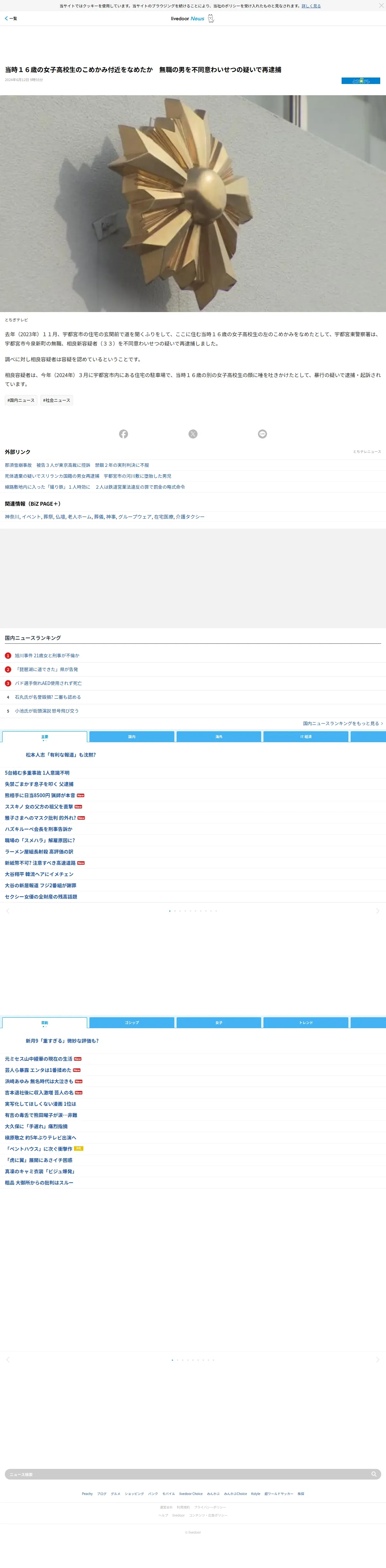This screenshot has height=1568, width=386.
Task: Go to next entertainment slide
Action: point(378,1360)
